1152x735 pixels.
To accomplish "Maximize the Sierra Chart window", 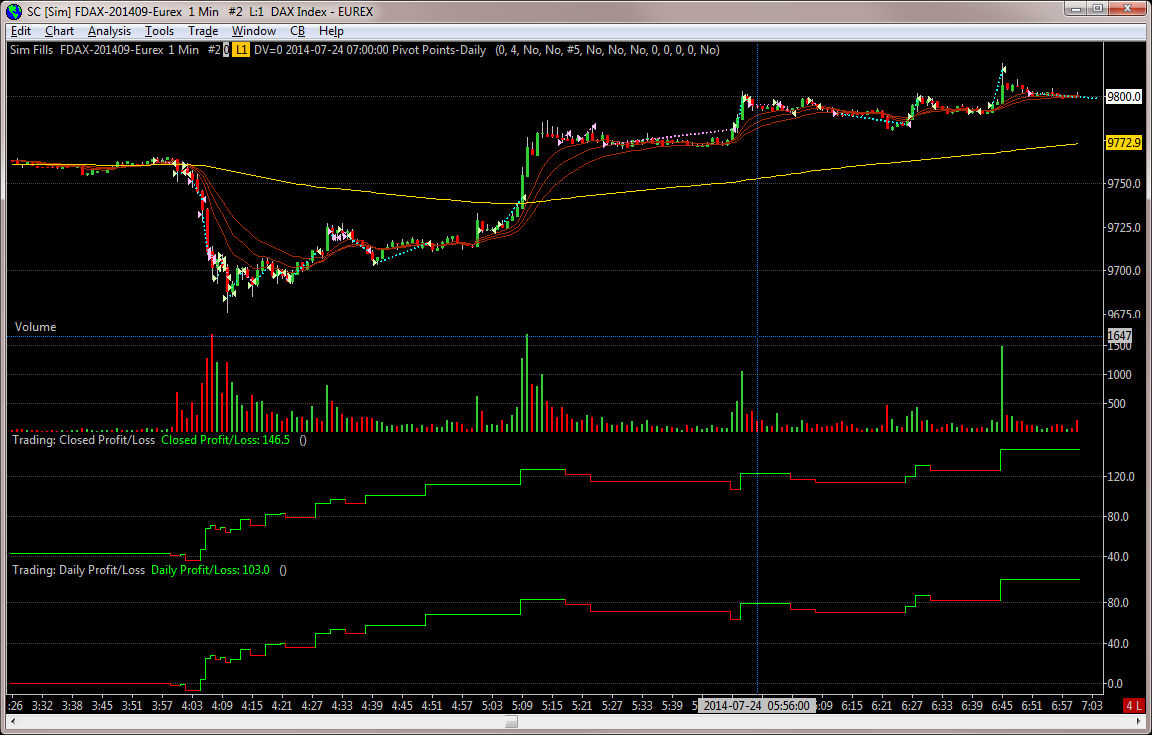I will 1097,9.
